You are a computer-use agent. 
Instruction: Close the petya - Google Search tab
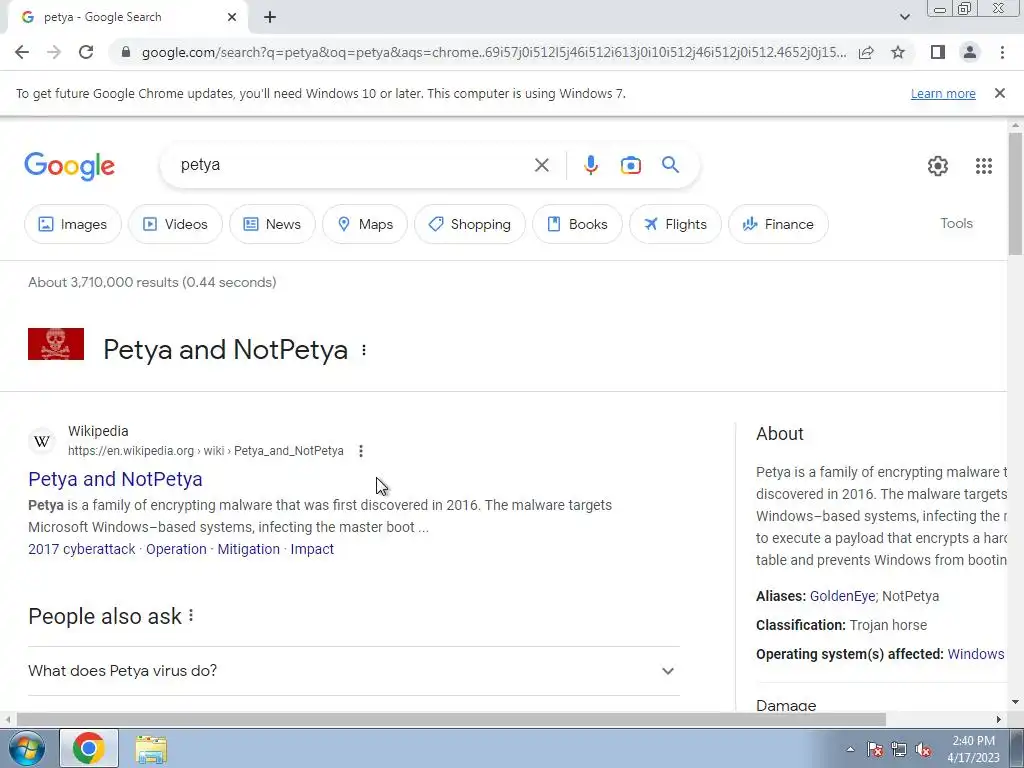click(x=232, y=18)
